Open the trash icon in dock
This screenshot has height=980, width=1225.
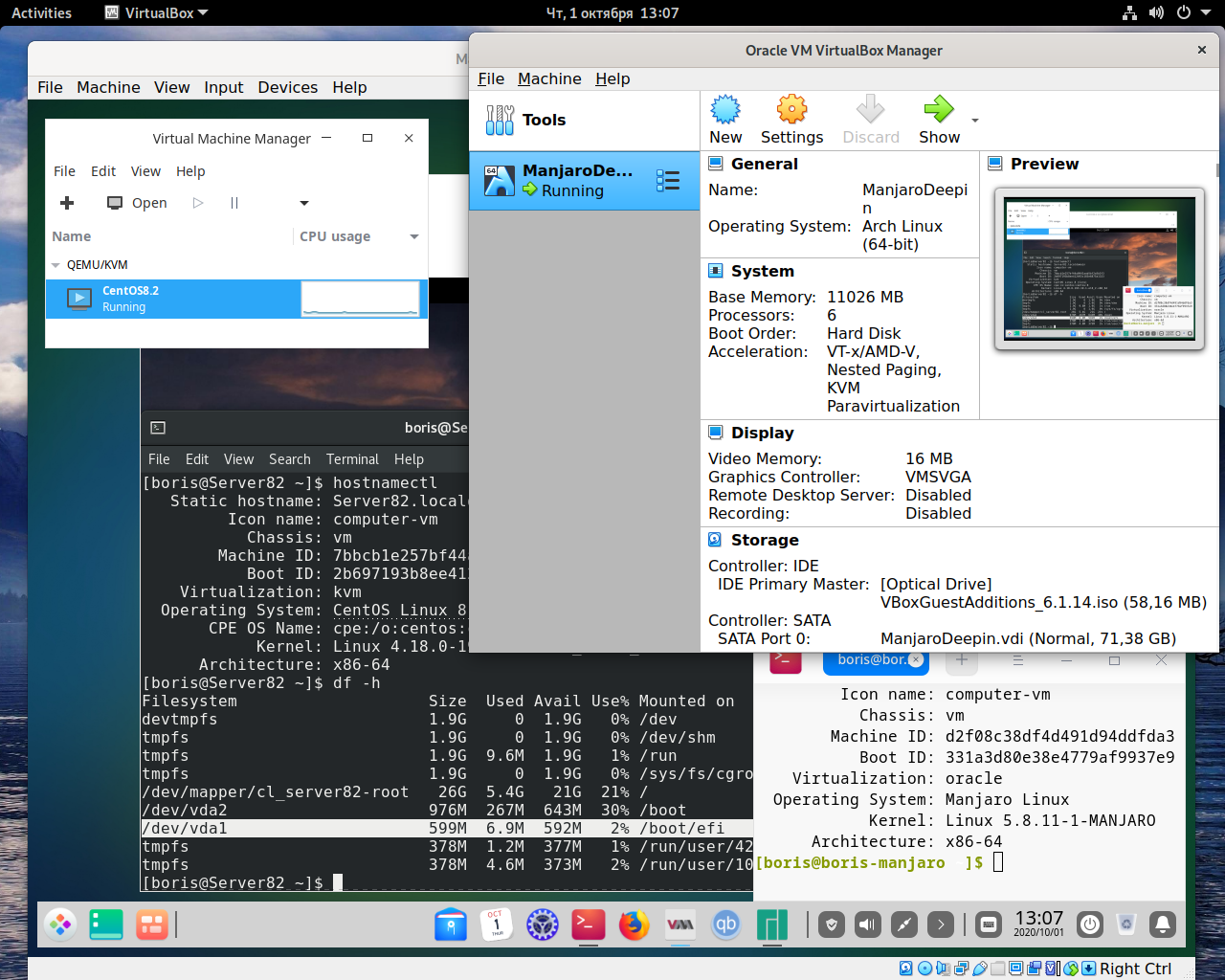[x=1126, y=924]
